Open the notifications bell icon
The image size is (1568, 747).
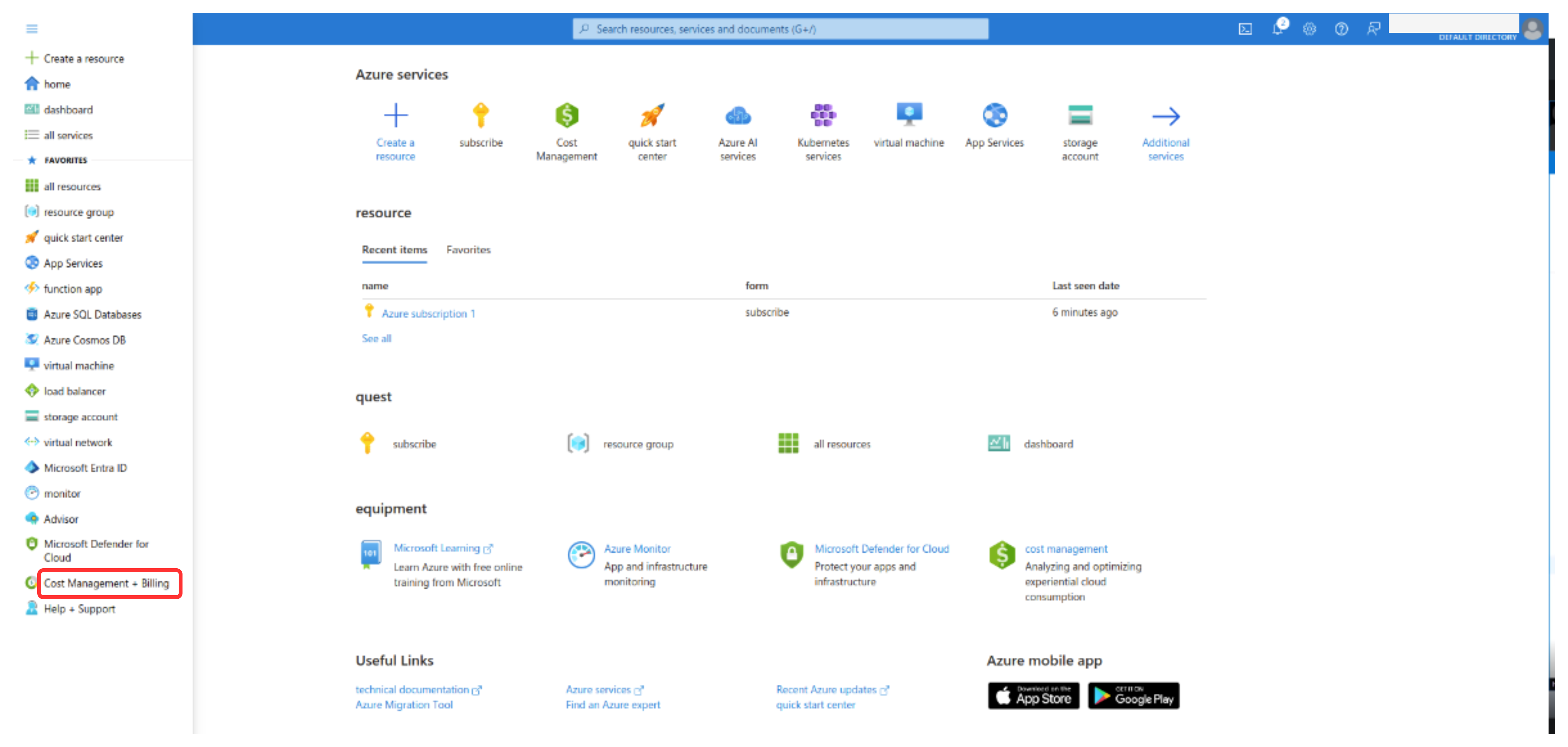point(1278,27)
